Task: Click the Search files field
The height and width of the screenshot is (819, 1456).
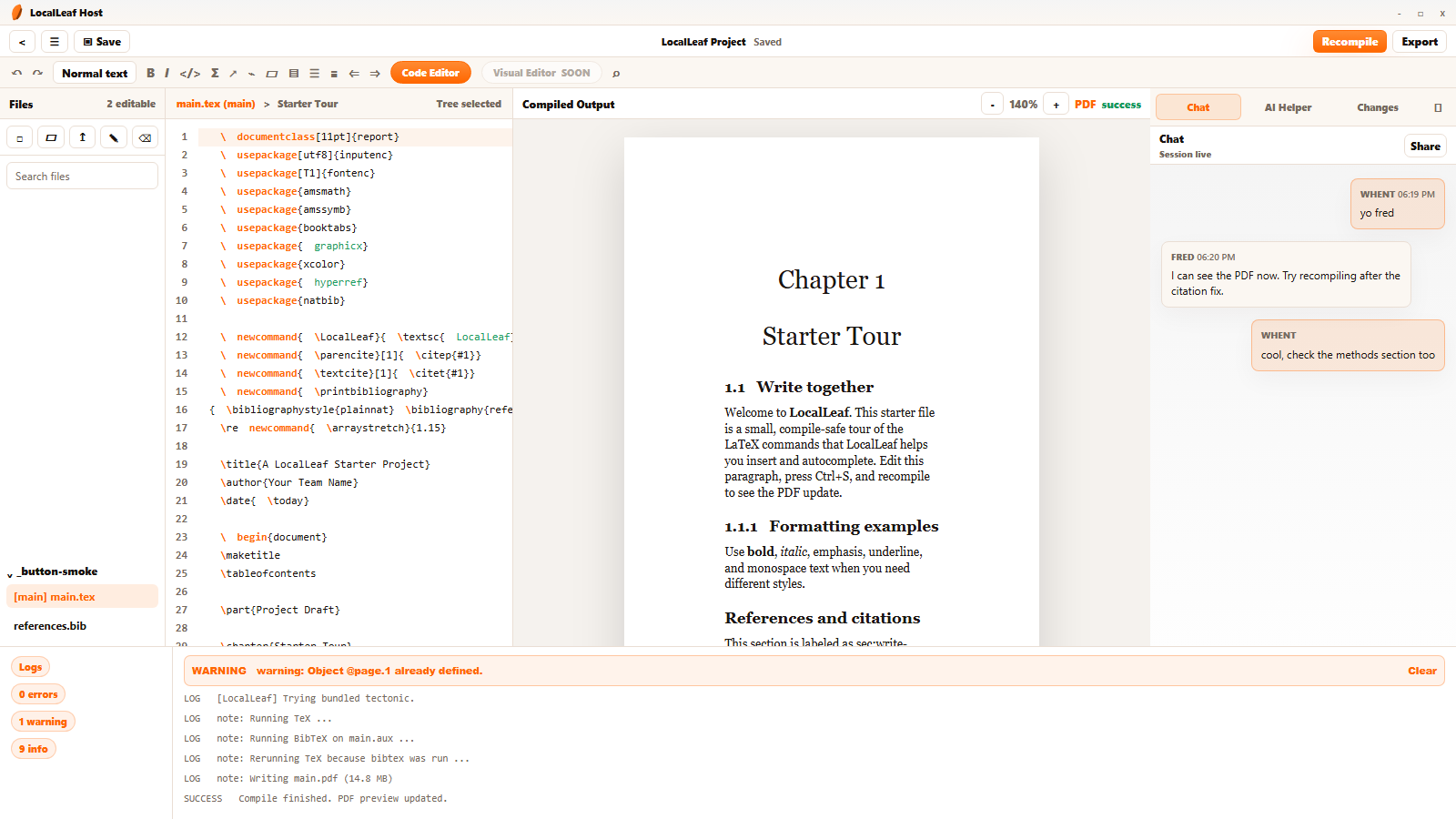Action: click(82, 177)
